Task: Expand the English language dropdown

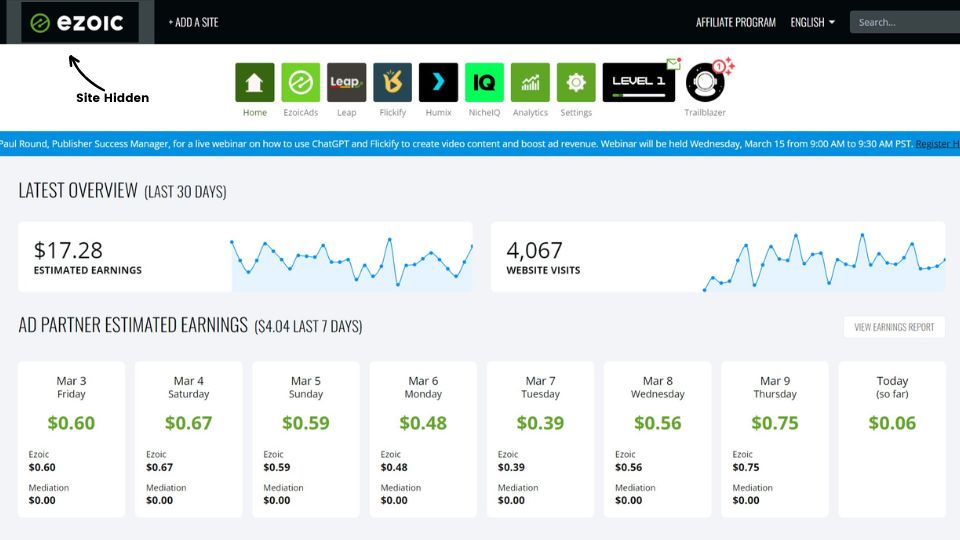Action: (812, 23)
